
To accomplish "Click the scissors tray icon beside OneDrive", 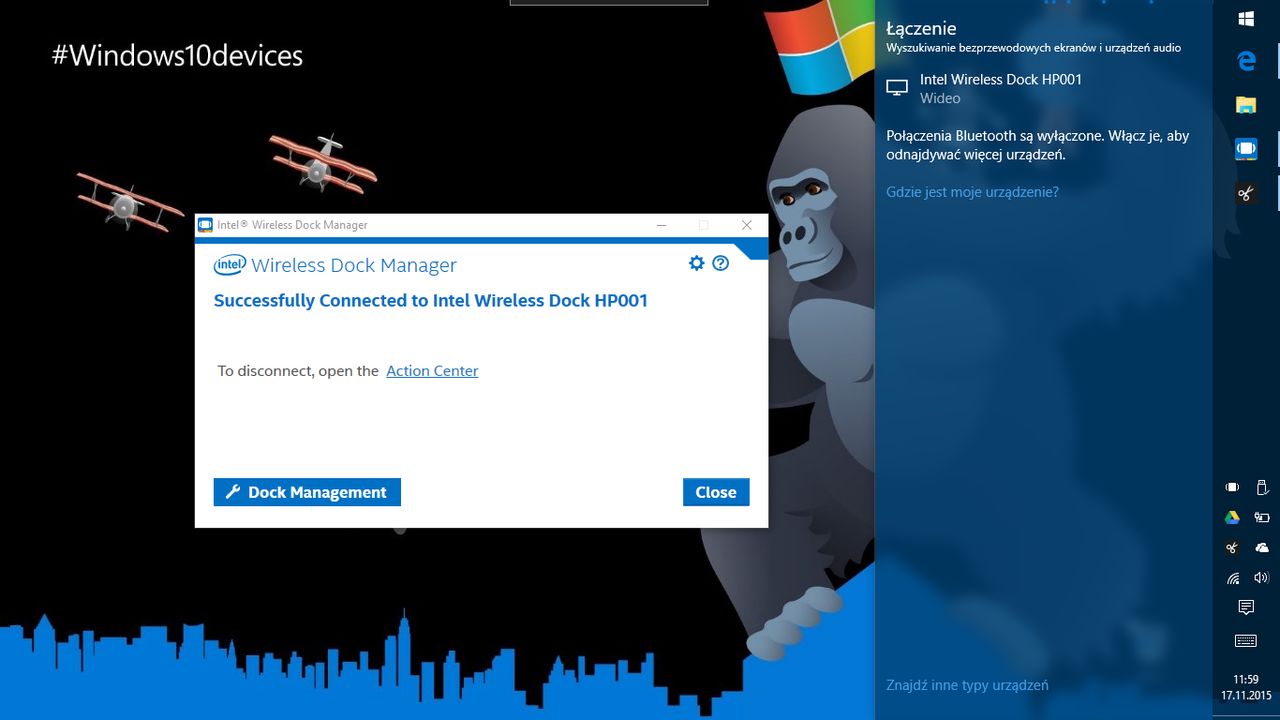I will [1232, 548].
